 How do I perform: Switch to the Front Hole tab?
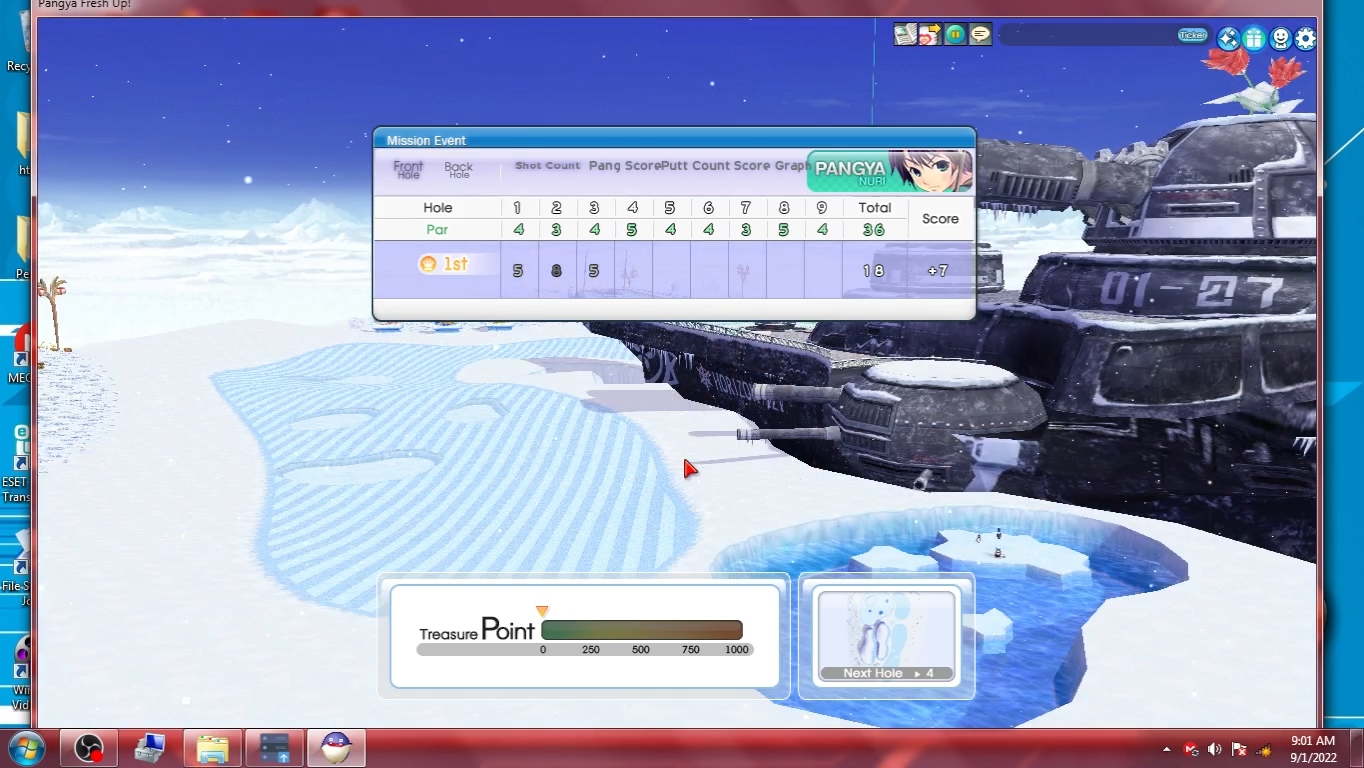tap(408, 170)
